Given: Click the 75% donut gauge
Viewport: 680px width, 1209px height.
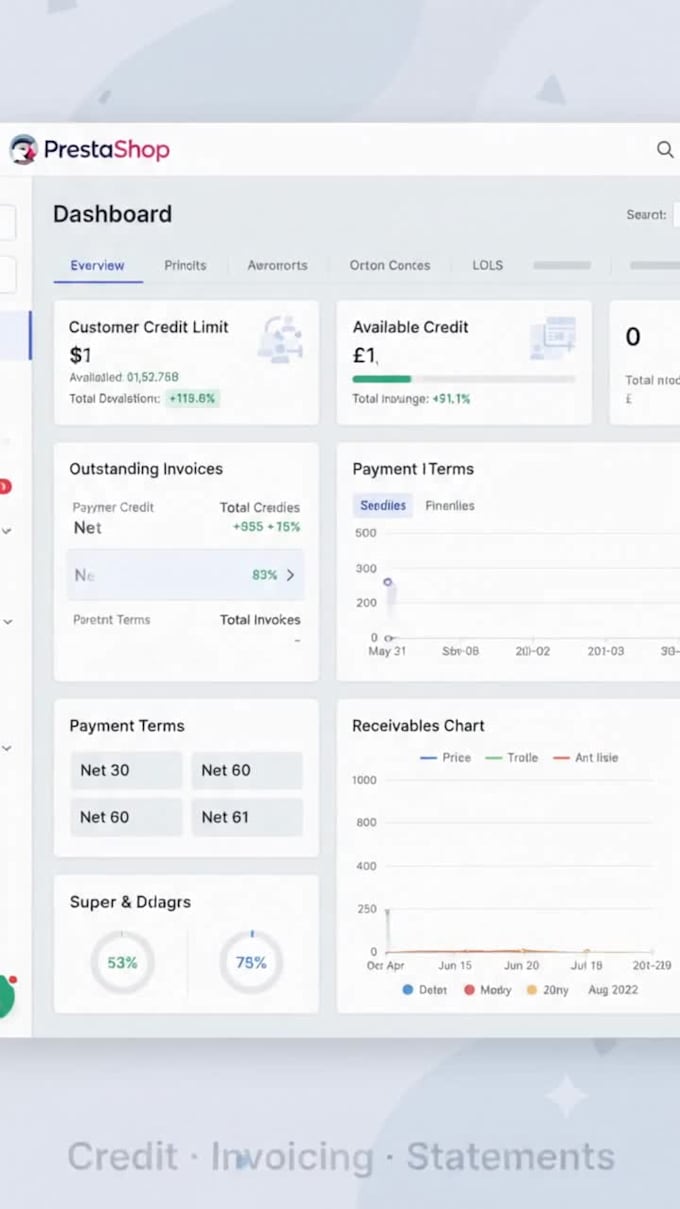Looking at the screenshot, I should (x=251, y=963).
